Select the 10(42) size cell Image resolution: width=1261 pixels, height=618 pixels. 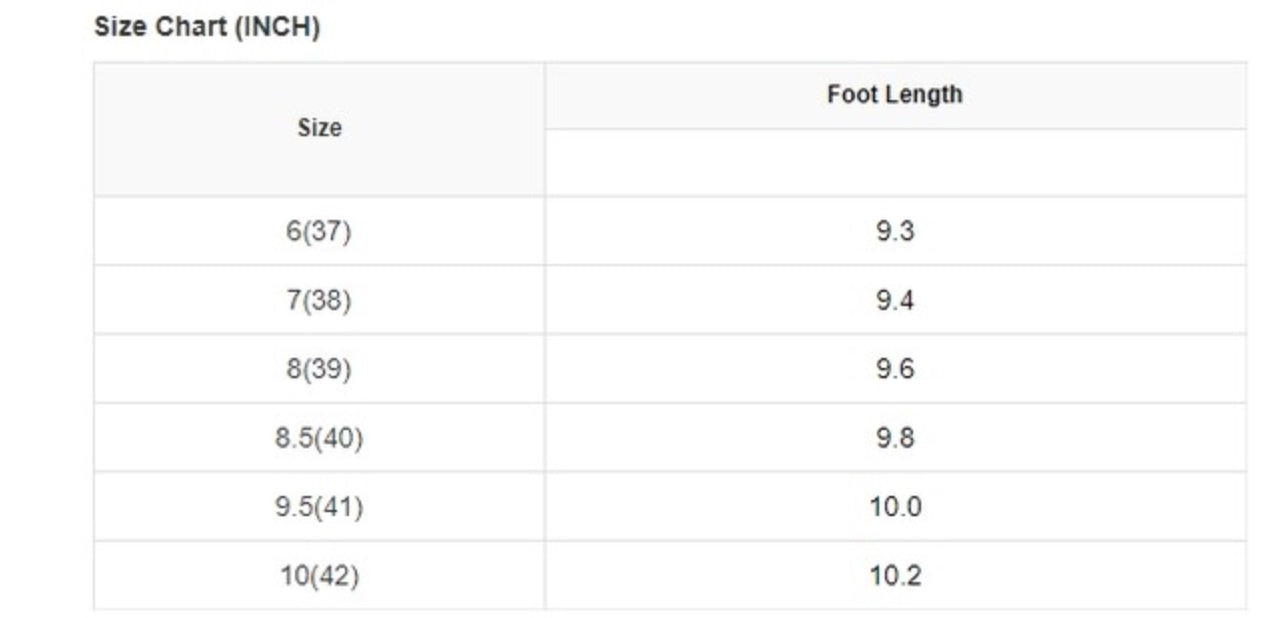[319, 576]
